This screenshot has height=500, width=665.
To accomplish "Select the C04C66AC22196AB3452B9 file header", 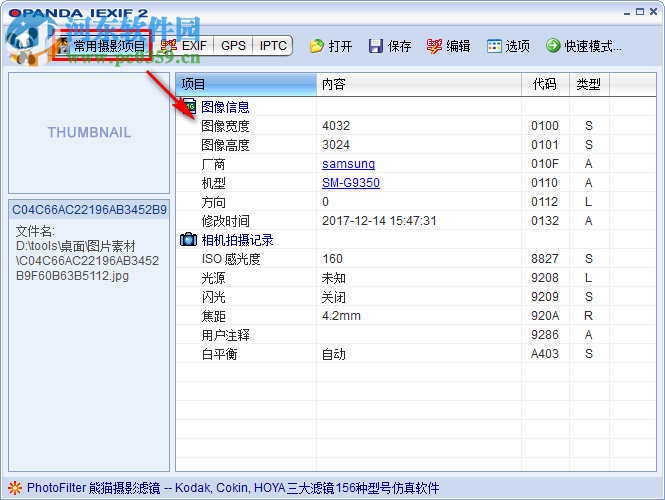I will 89,209.
